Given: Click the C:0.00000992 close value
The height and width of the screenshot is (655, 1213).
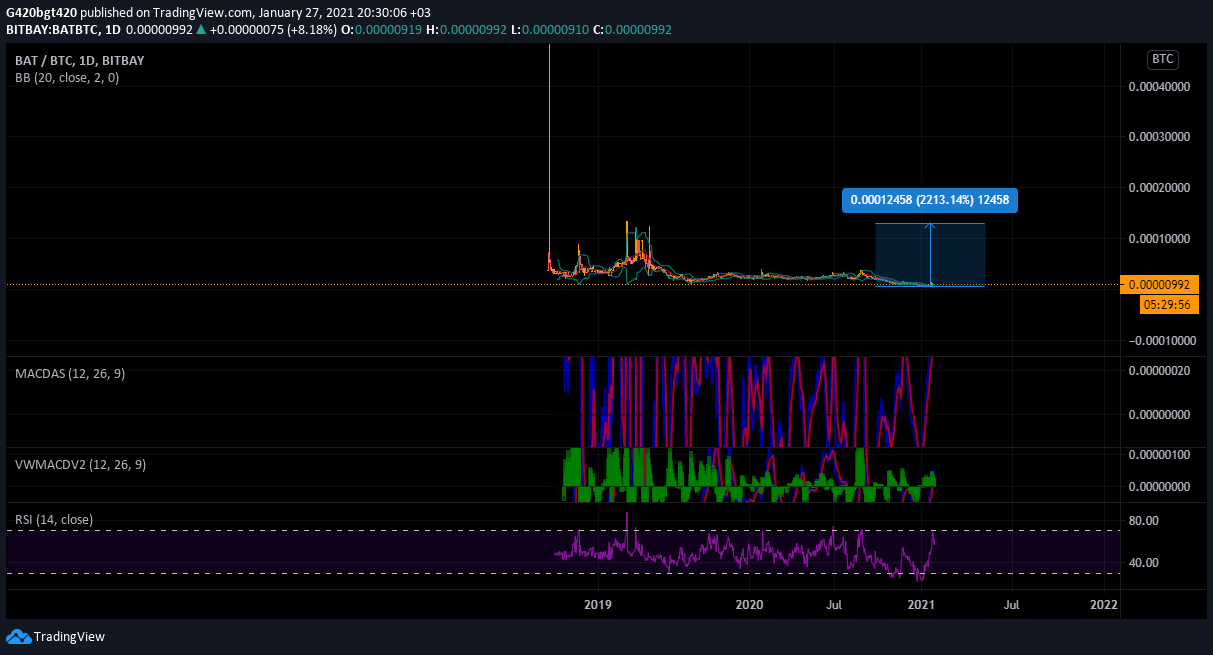Looking at the screenshot, I should pyautogui.click(x=633, y=30).
